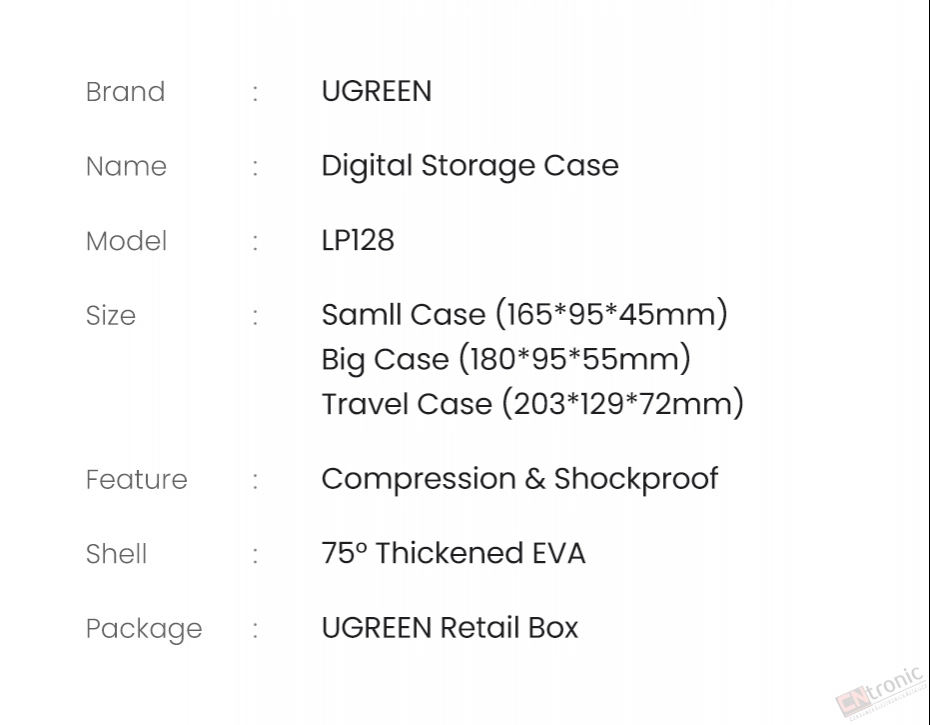Click the CNtronic watermark logo
This screenshot has width=930, height=725.
(881, 692)
